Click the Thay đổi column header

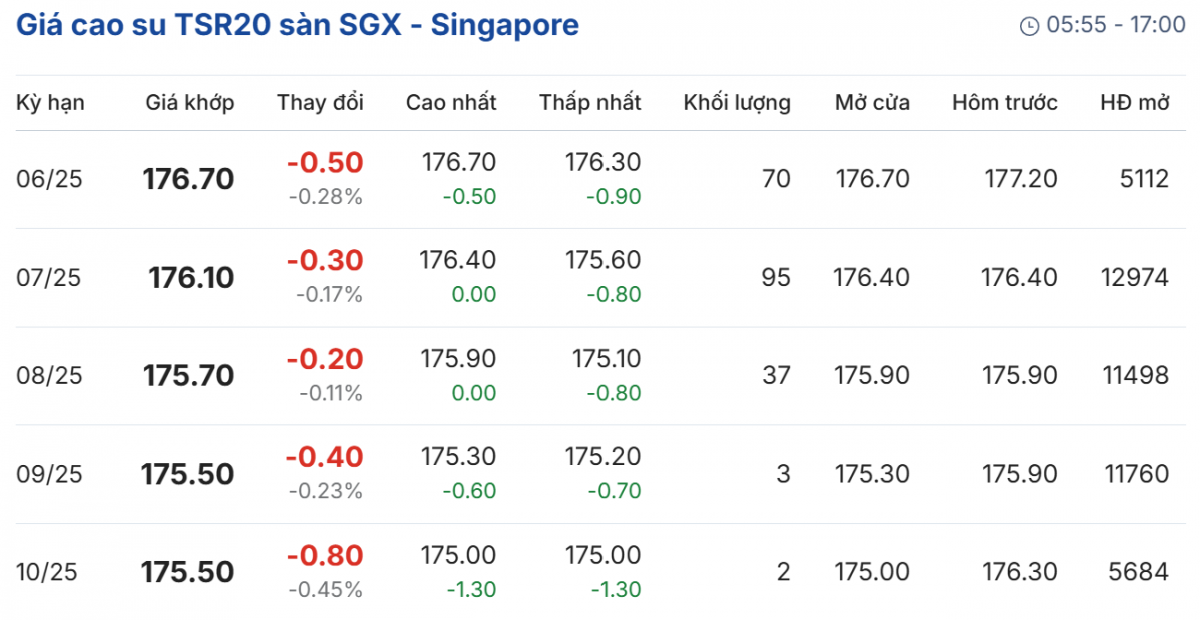click(x=320, y=102)
